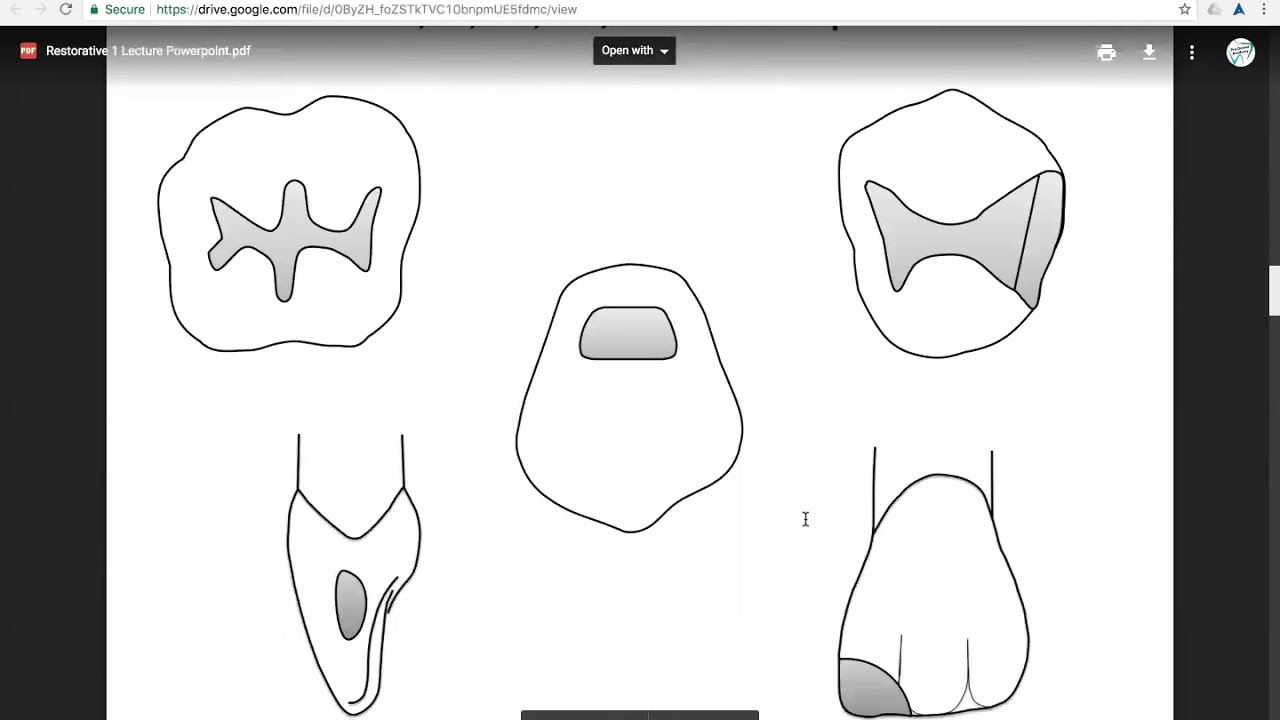Image resolution: width=1280 pixels, height=720 pixels.
Task: Click the molar occlusal cavity drawing
Action: tap(289, 223)
